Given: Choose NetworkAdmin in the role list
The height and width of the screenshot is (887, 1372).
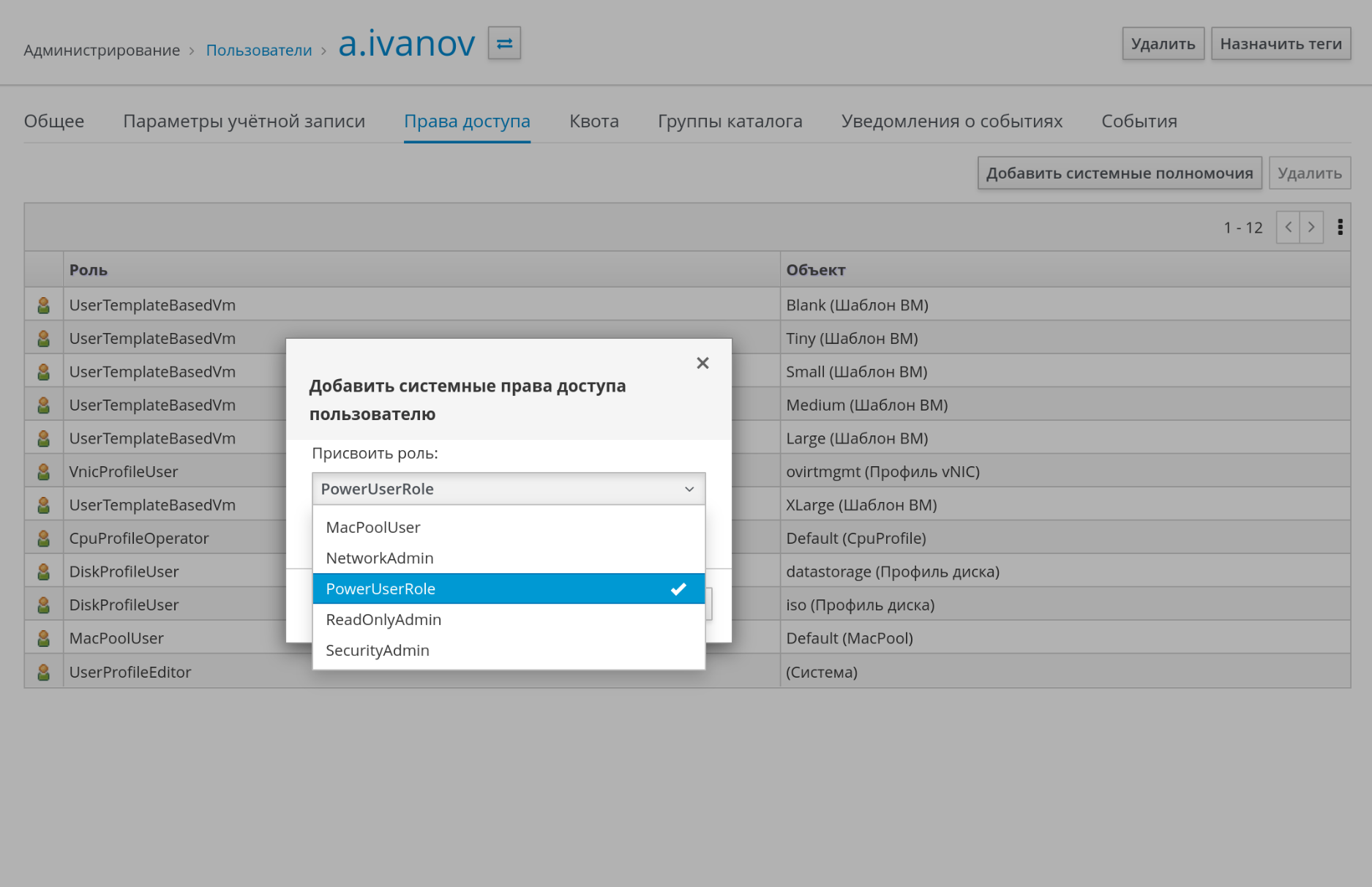Looking at the screenshot, I should coord(380,558).
